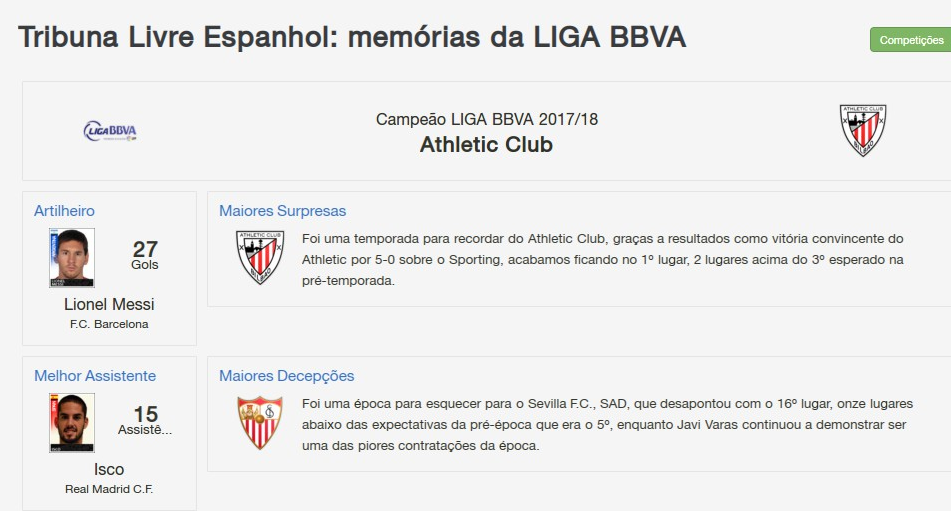Click Isco's player photo

(x=71, y=422)
